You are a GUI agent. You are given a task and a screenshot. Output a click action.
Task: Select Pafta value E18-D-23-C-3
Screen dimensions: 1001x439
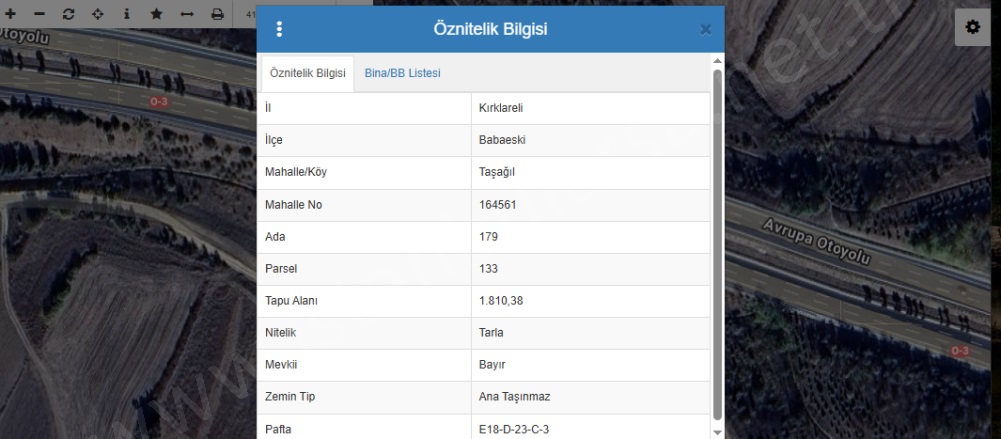[x=514, y=430]
